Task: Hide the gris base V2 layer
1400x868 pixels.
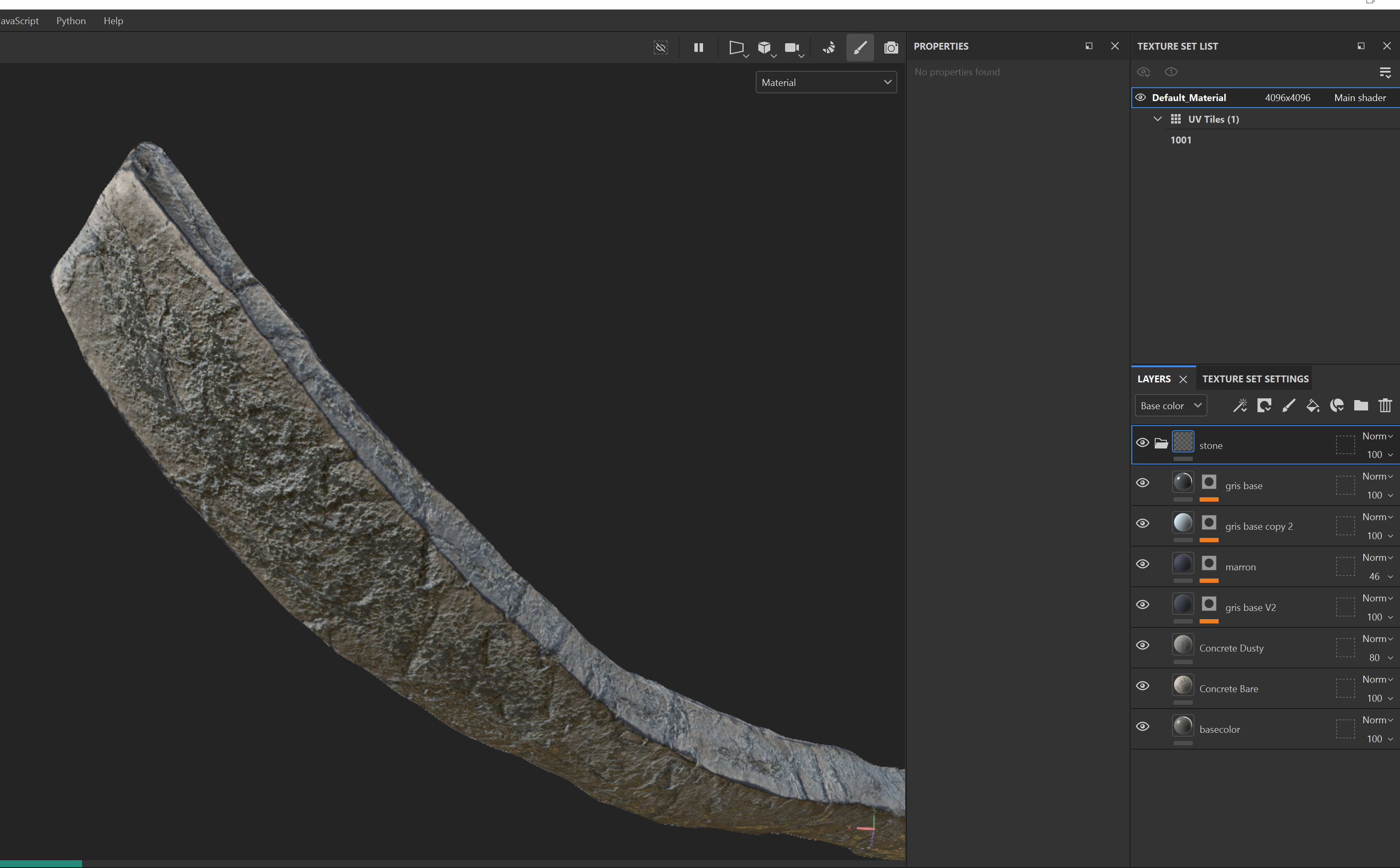Action: tap(1142, 604)
